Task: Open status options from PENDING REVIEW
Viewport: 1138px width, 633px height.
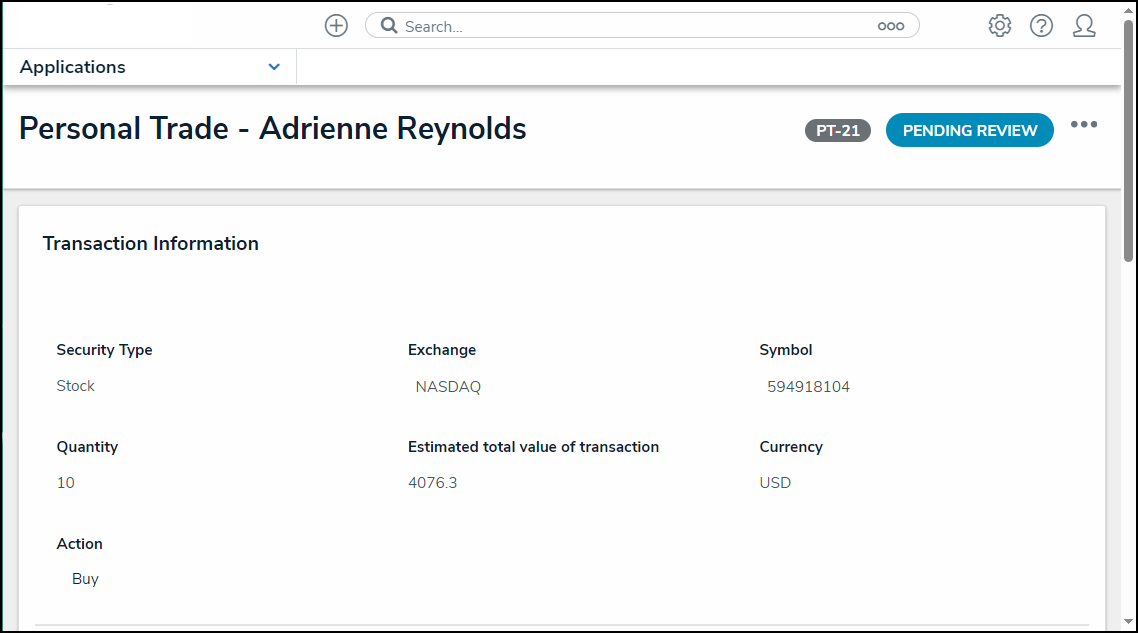Action: click(969, 130)
